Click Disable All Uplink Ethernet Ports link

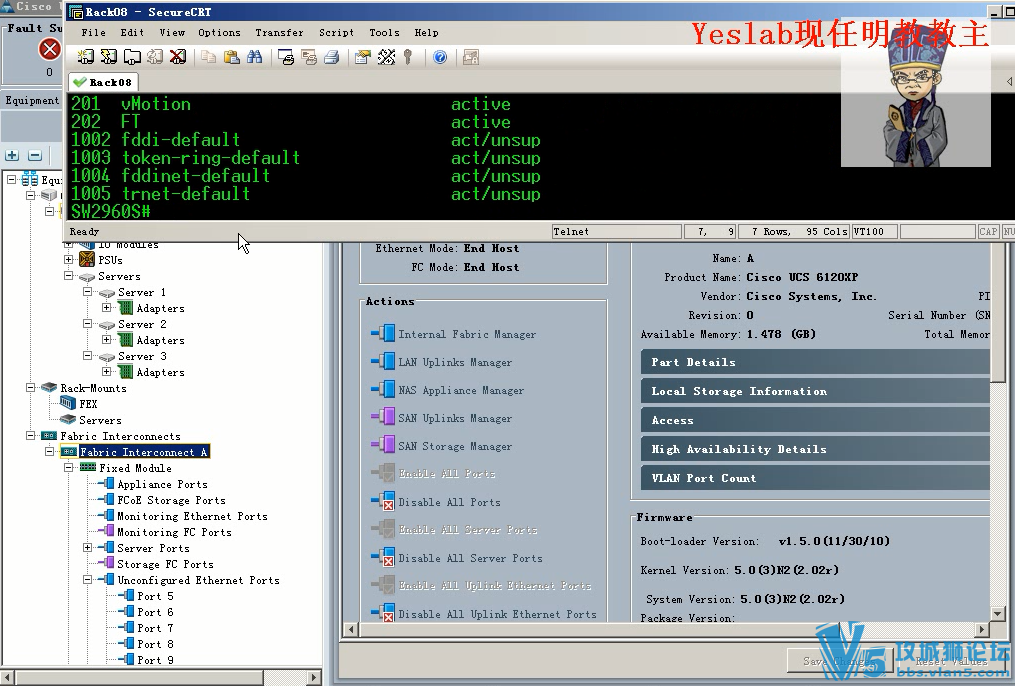(x=497, y=614)
